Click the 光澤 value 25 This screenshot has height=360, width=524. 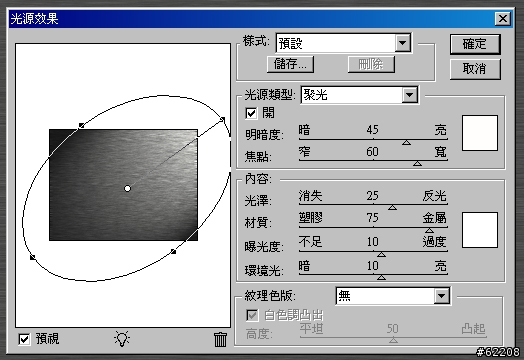click(x=373, y=196)
